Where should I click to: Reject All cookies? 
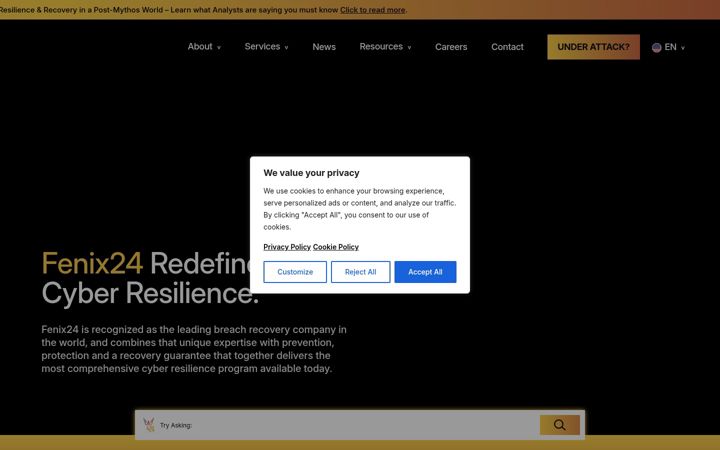point(360,272)
